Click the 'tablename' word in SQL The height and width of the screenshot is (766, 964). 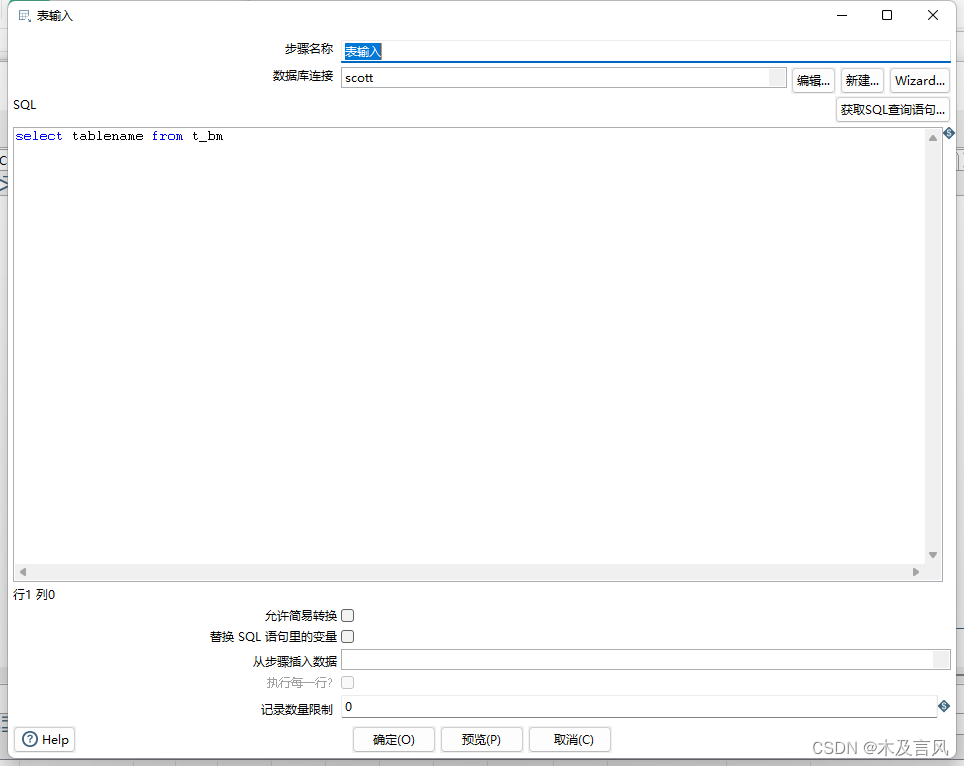pos(108,136)
